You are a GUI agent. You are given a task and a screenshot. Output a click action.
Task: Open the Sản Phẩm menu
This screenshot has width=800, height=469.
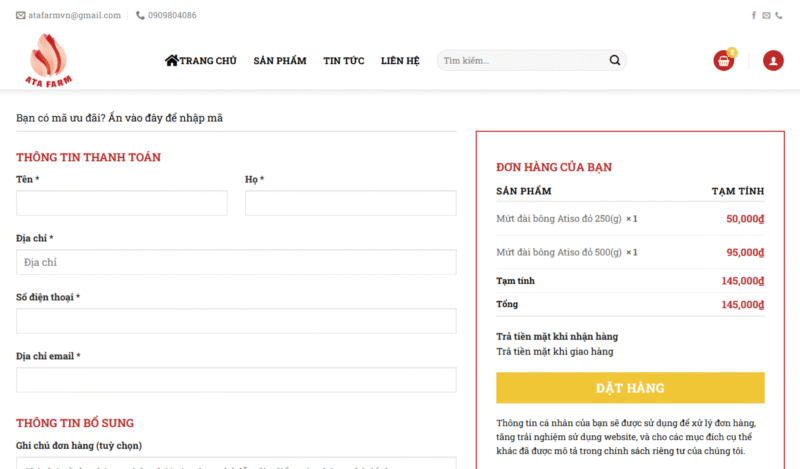click(280, 61)
